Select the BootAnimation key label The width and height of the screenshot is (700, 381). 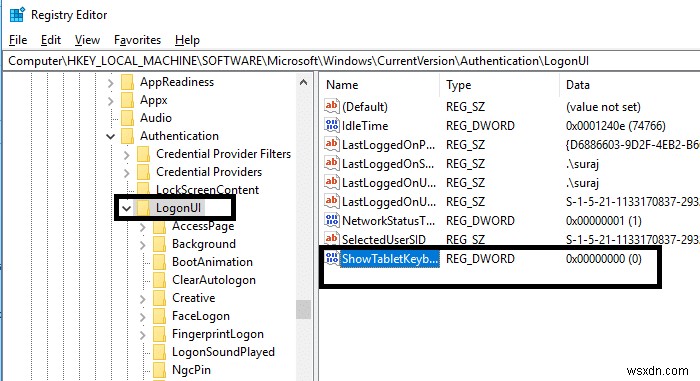point(212,262)
